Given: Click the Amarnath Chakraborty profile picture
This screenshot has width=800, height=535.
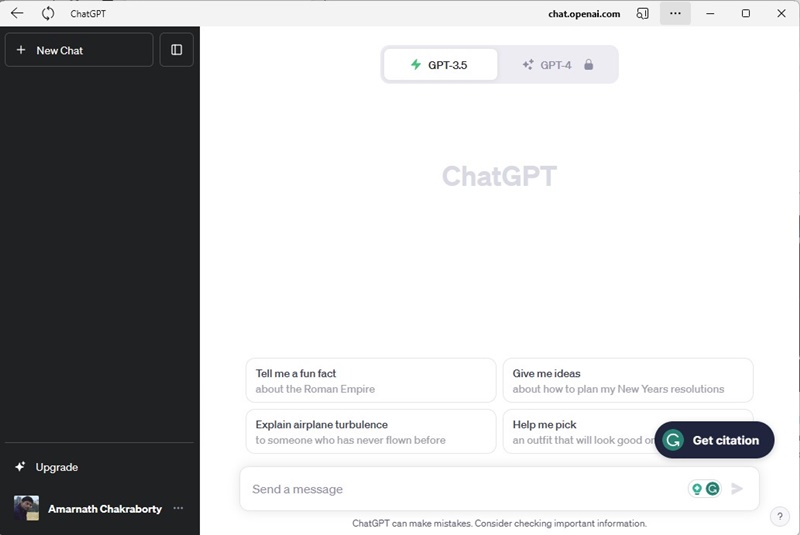Looking at the screenshot, I should point(27,508).
